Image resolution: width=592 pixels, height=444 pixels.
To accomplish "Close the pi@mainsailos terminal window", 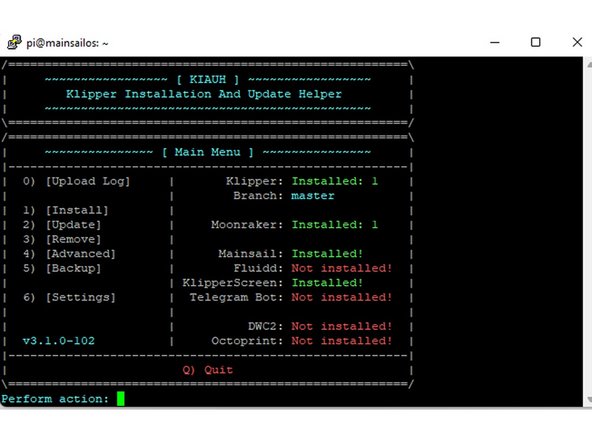I will (x=577, y=42).
